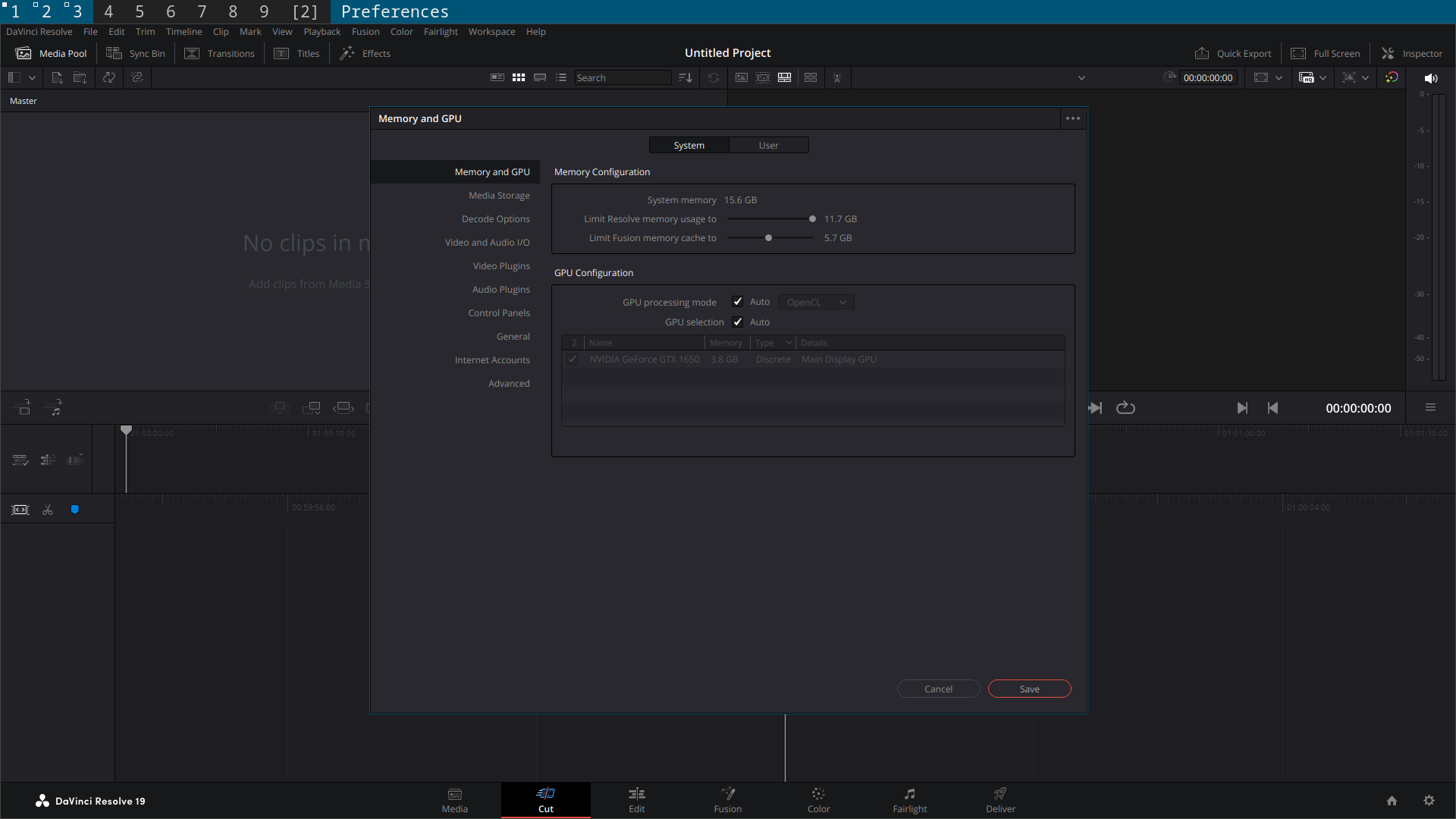This screenshot has width=1456, height=819.
Task: Click the Sync Bin icon
Action: (114, 53)
